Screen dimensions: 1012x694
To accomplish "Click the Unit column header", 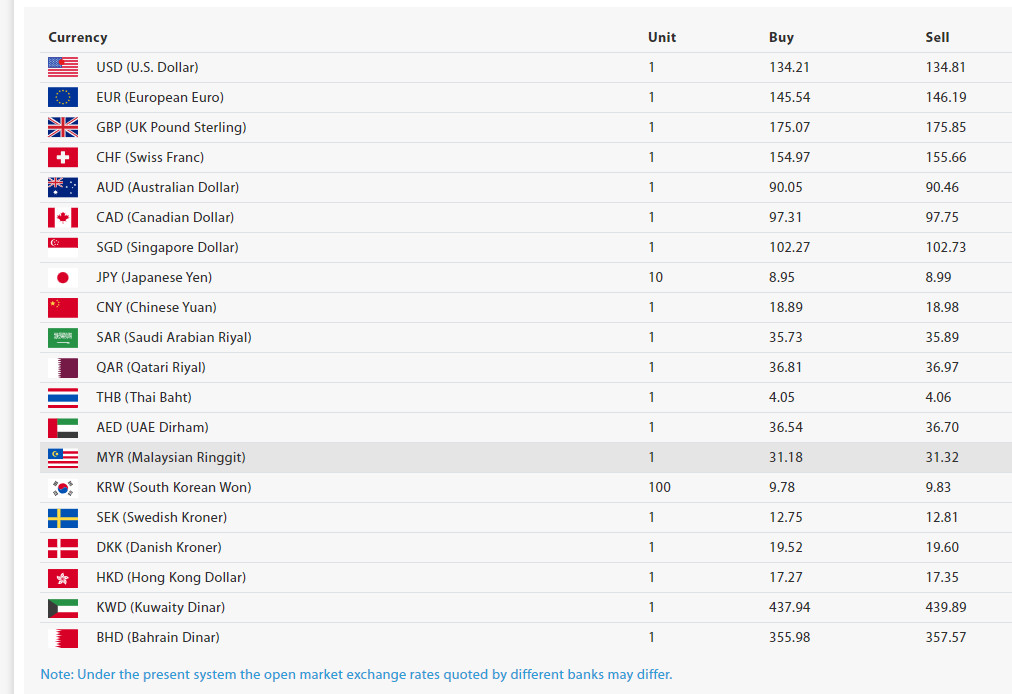I will 662,37.
